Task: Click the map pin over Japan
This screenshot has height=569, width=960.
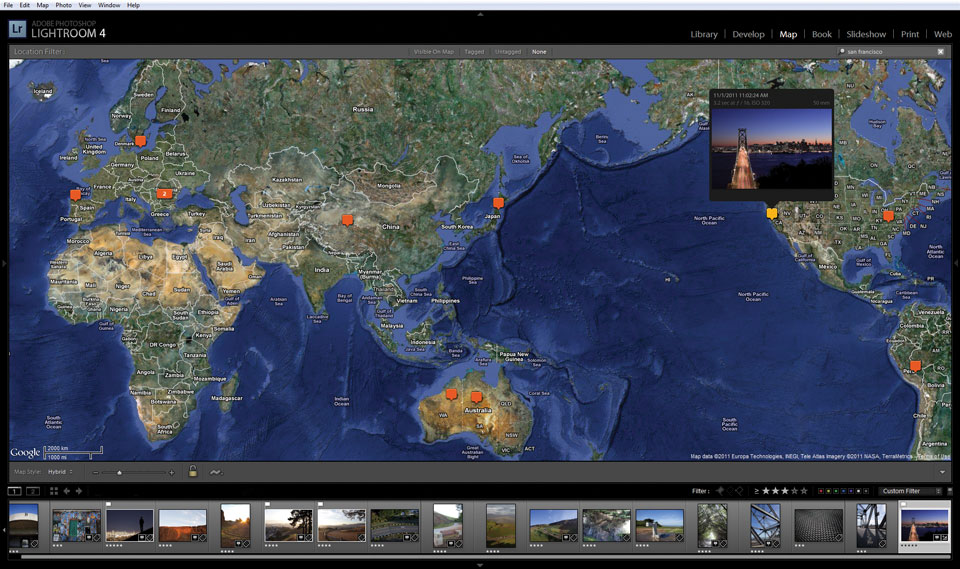Action: coord(498,202)
